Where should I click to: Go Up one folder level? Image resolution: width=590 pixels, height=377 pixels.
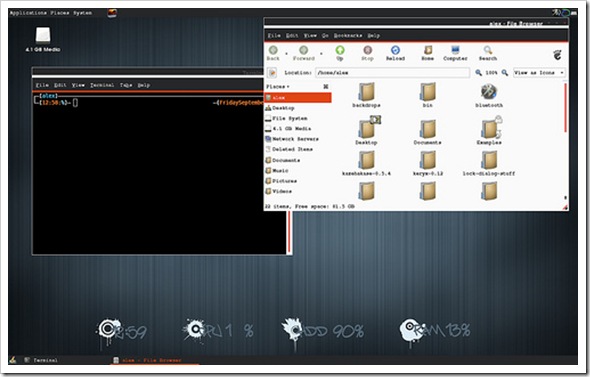coord(339,53)
